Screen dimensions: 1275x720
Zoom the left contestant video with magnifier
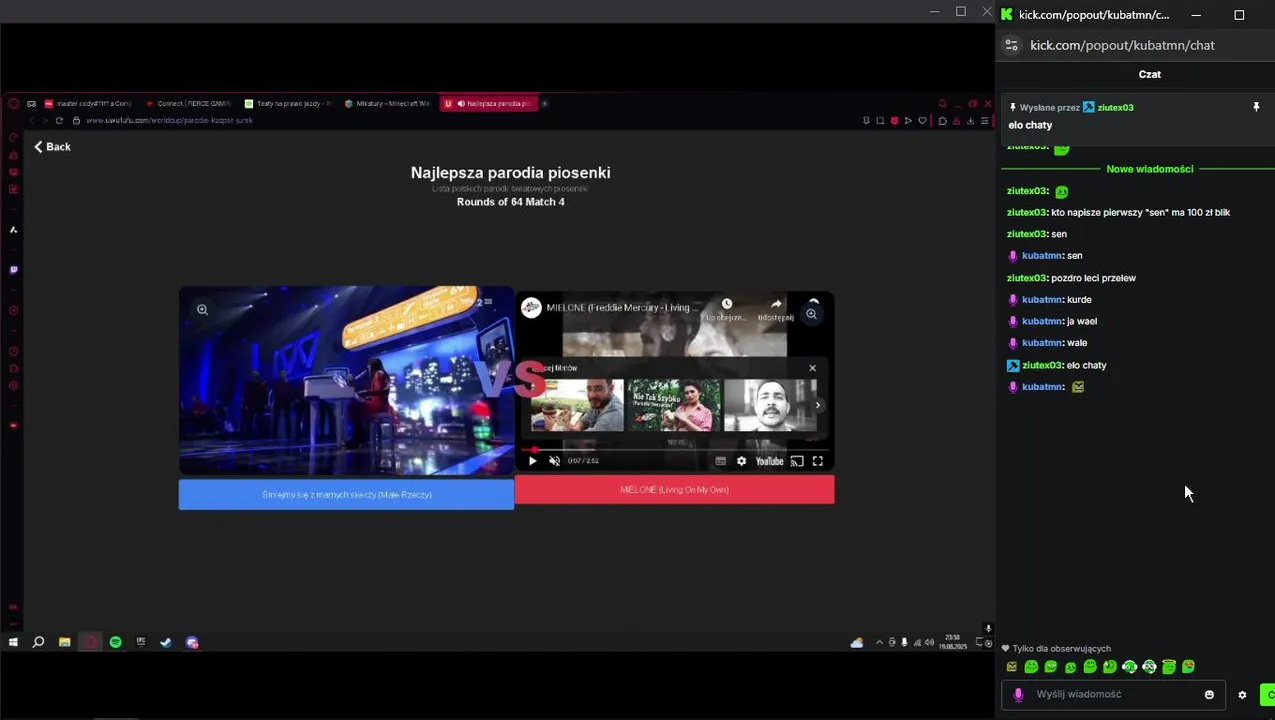point(202,310)
